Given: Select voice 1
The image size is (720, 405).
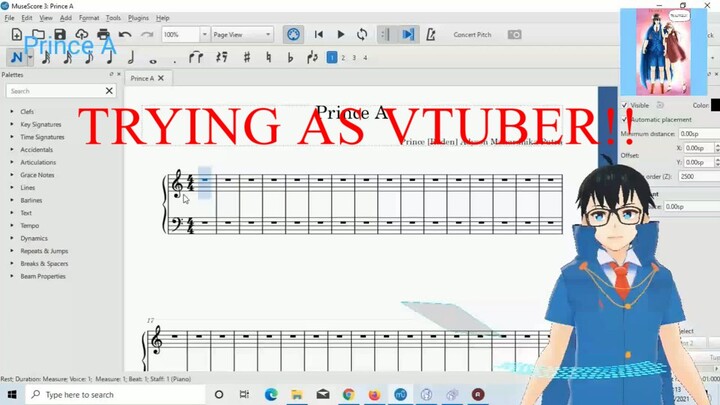Looking at the screenshot, I should [x=332, y=57].
